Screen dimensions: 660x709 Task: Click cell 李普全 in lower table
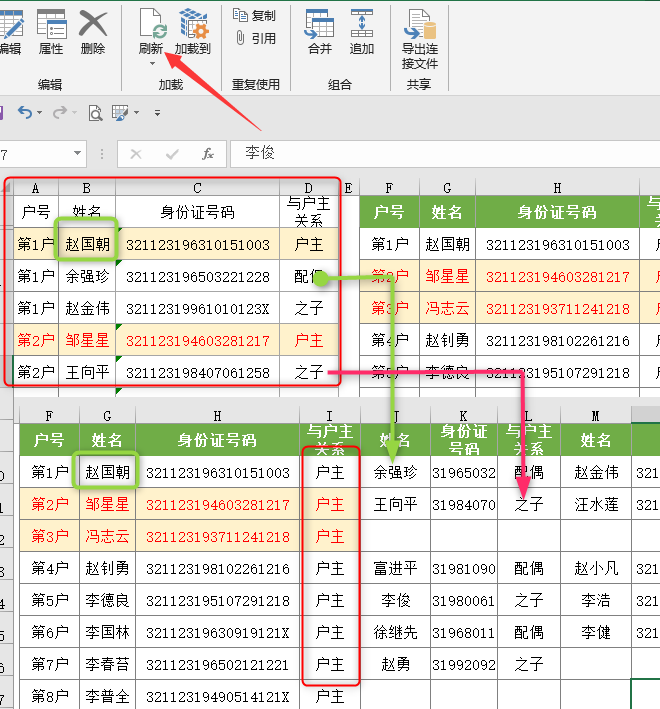click(x=107, y=696)
